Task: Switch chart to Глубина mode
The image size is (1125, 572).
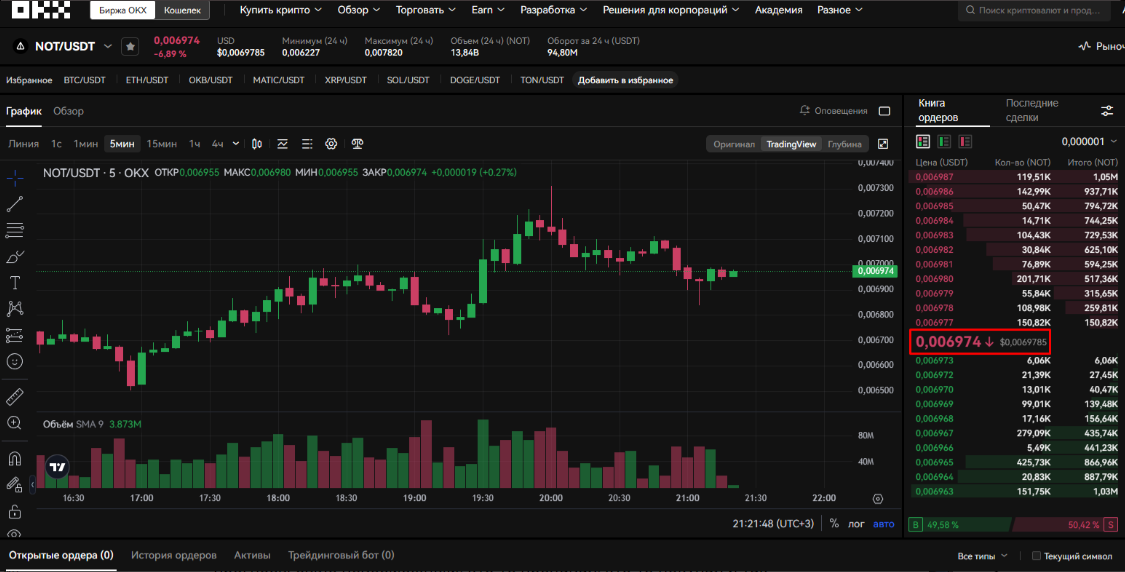Action: 844,144
